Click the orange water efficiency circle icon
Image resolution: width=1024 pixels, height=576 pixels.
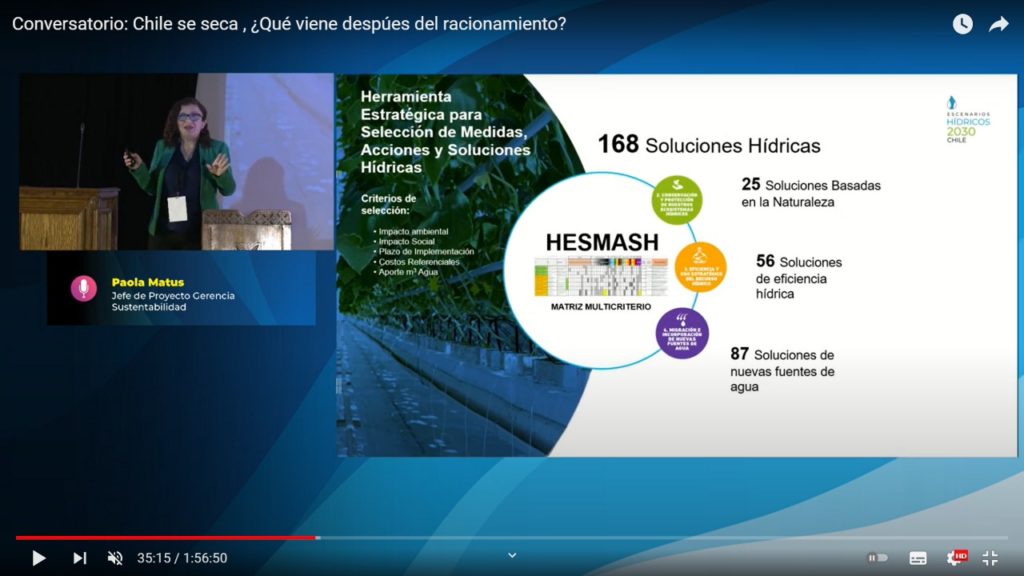(700, 266)
